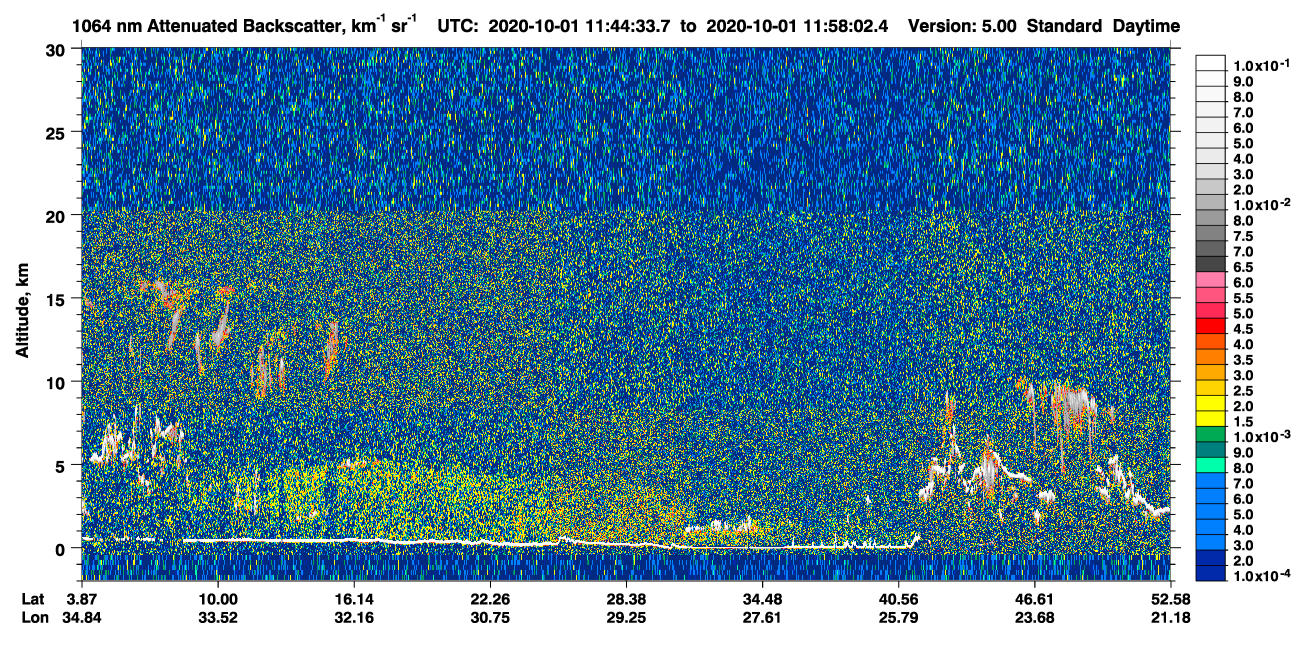
Task: Select the darkest navy swatch at the color bar bottom
Action: coord(1210,572)
